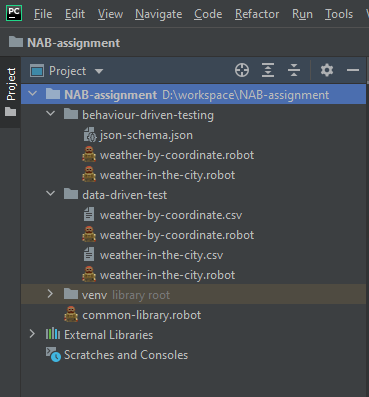This screenshot has width=369, height=397.
Task: Open the Edit menu
Action: tap(75, 14)
